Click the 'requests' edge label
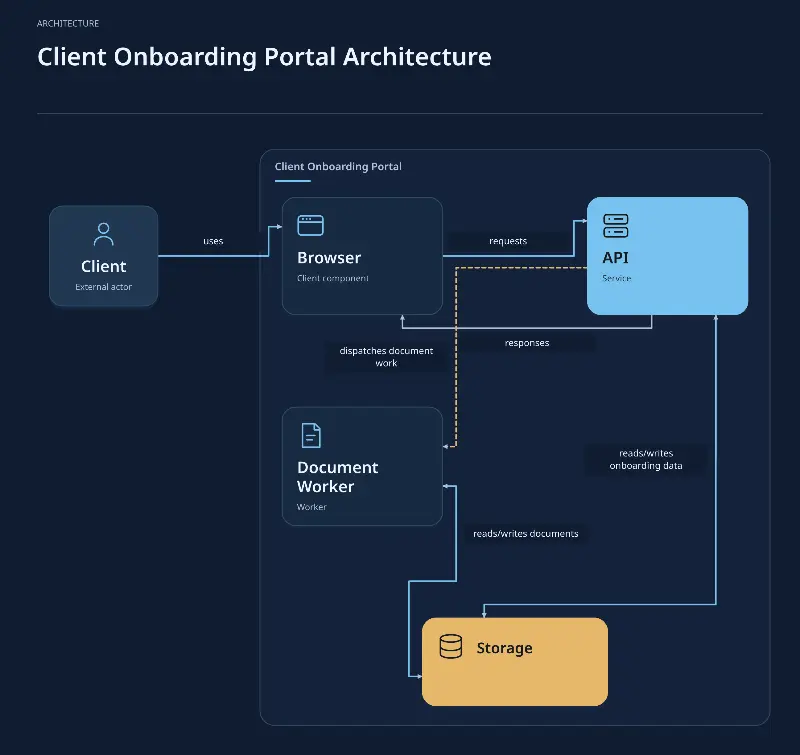The width and height of the screenshot is (800, 755). point(508,241)
